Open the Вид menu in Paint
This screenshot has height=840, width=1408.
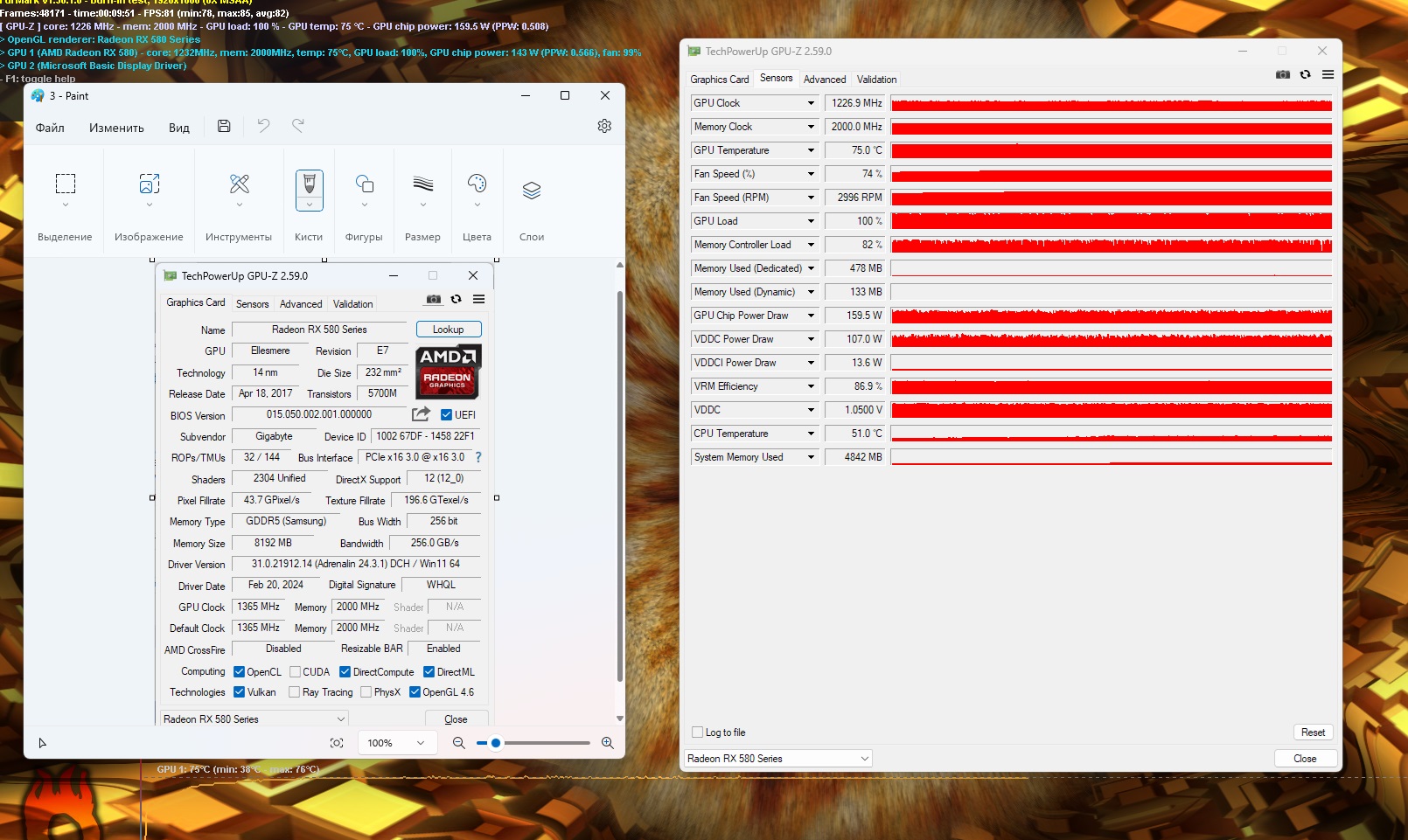tap(179, 128)
